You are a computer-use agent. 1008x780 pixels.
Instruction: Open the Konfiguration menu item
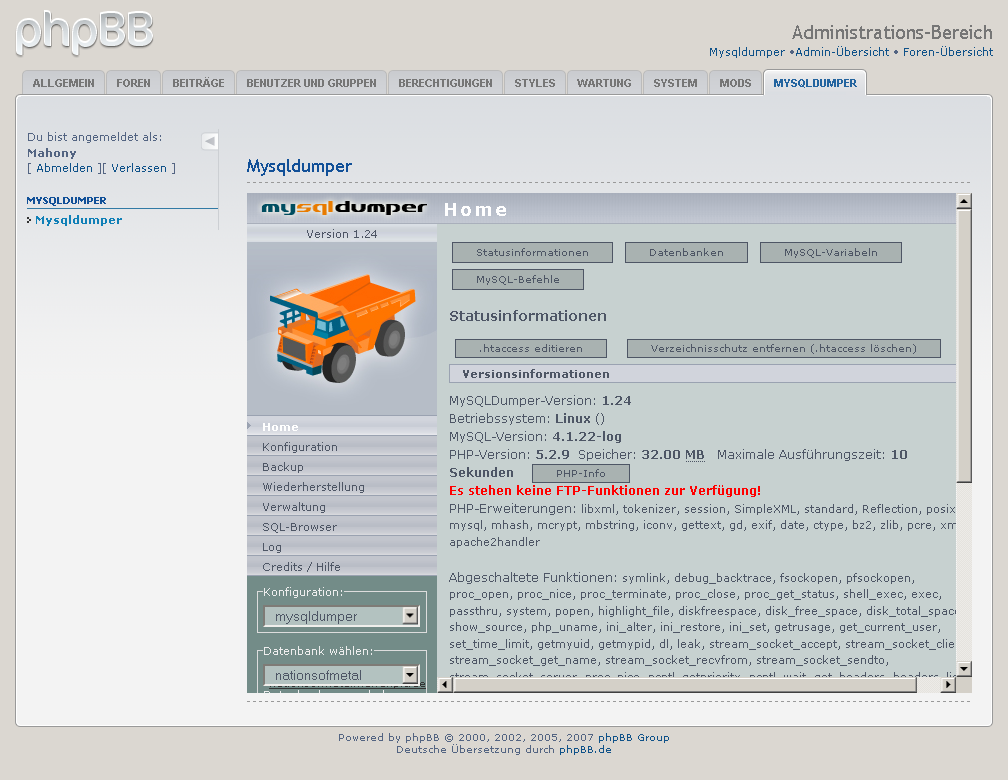pyautogui.click(x=342, y=446)
